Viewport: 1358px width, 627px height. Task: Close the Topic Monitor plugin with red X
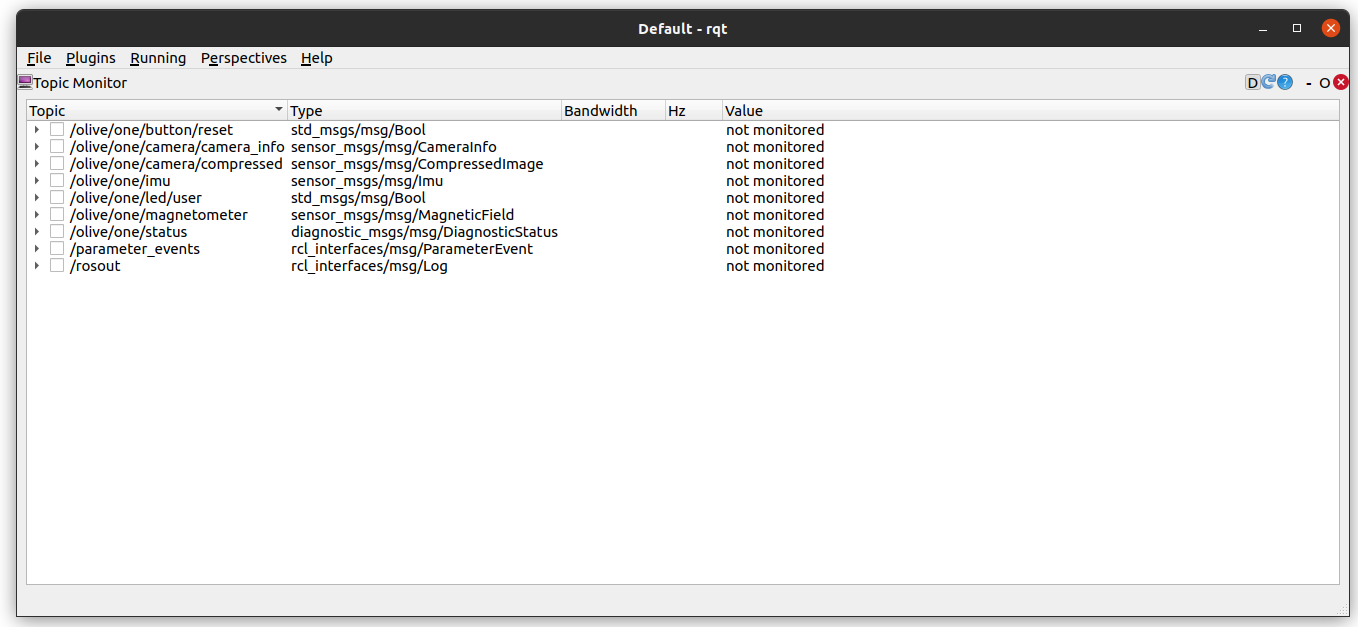click(x=1341, y=83)
